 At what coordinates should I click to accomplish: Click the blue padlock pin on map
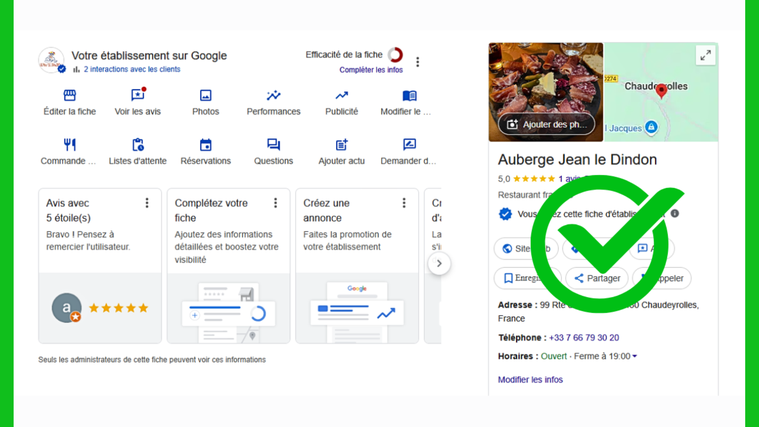(652, 127)
